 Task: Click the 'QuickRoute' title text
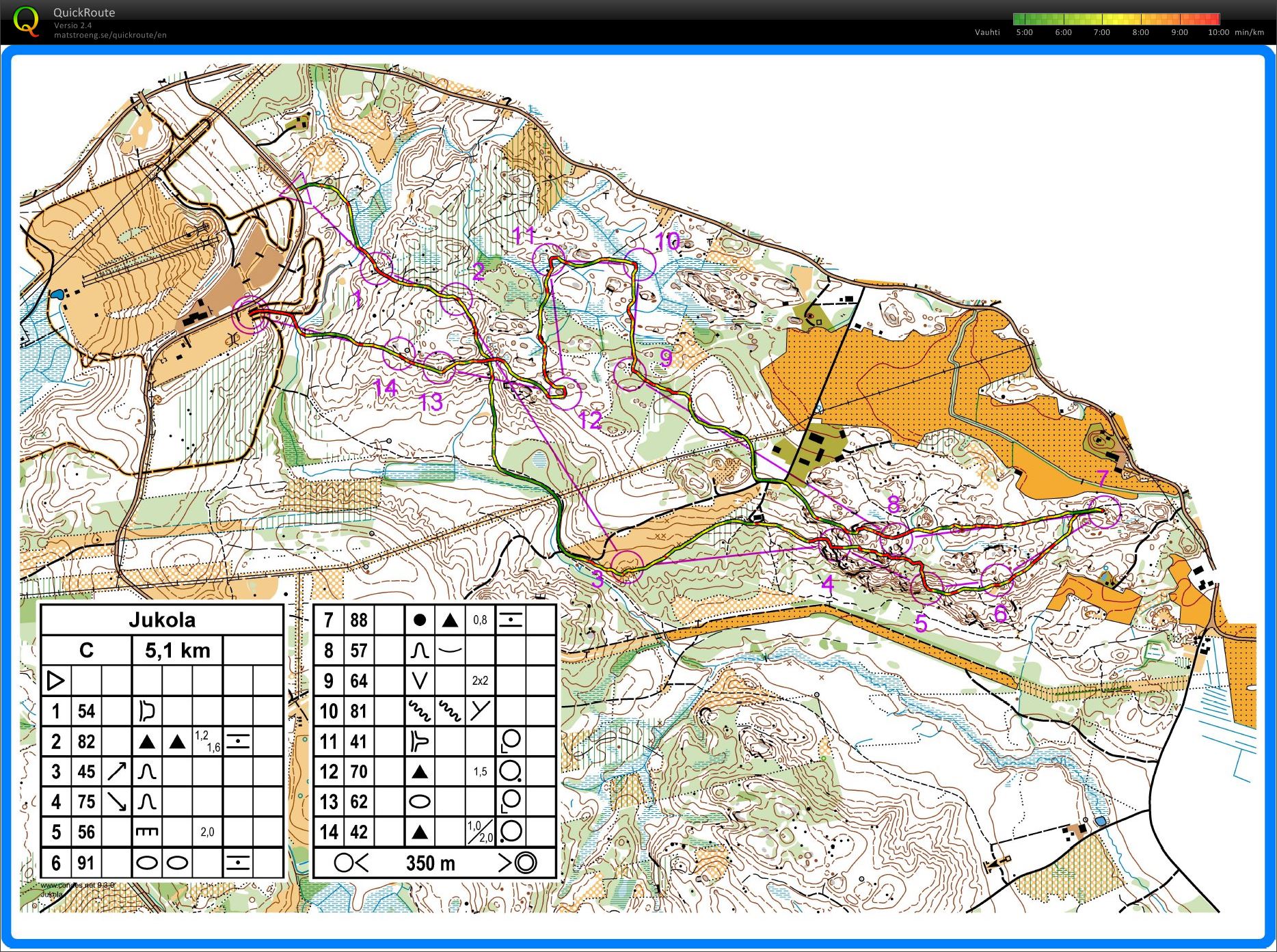point(84,12)
